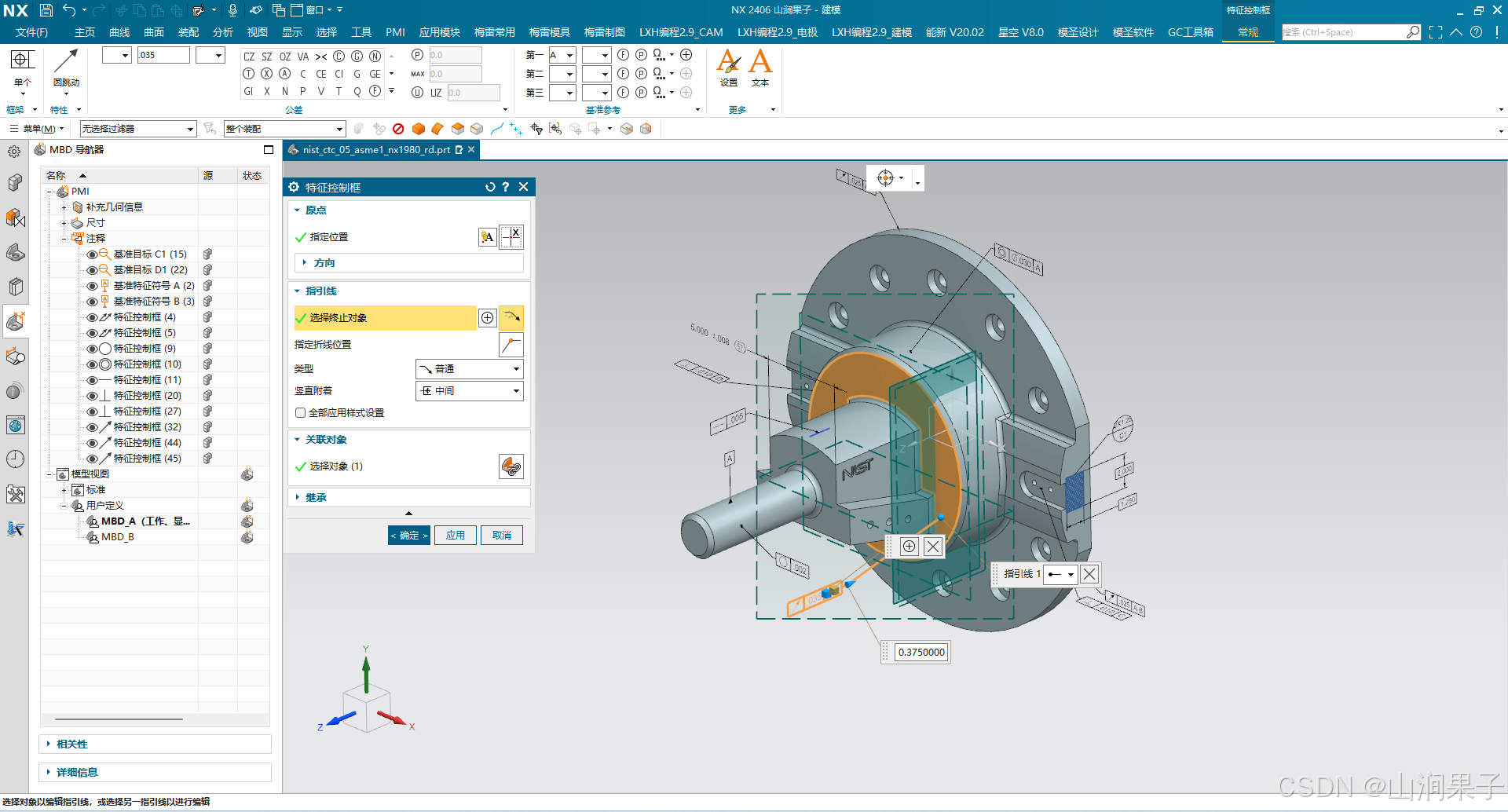Toggle visibility of 特征控制框 (20)
The width and height of the screenshot is (1508, 812).
[x=92, y=396]
